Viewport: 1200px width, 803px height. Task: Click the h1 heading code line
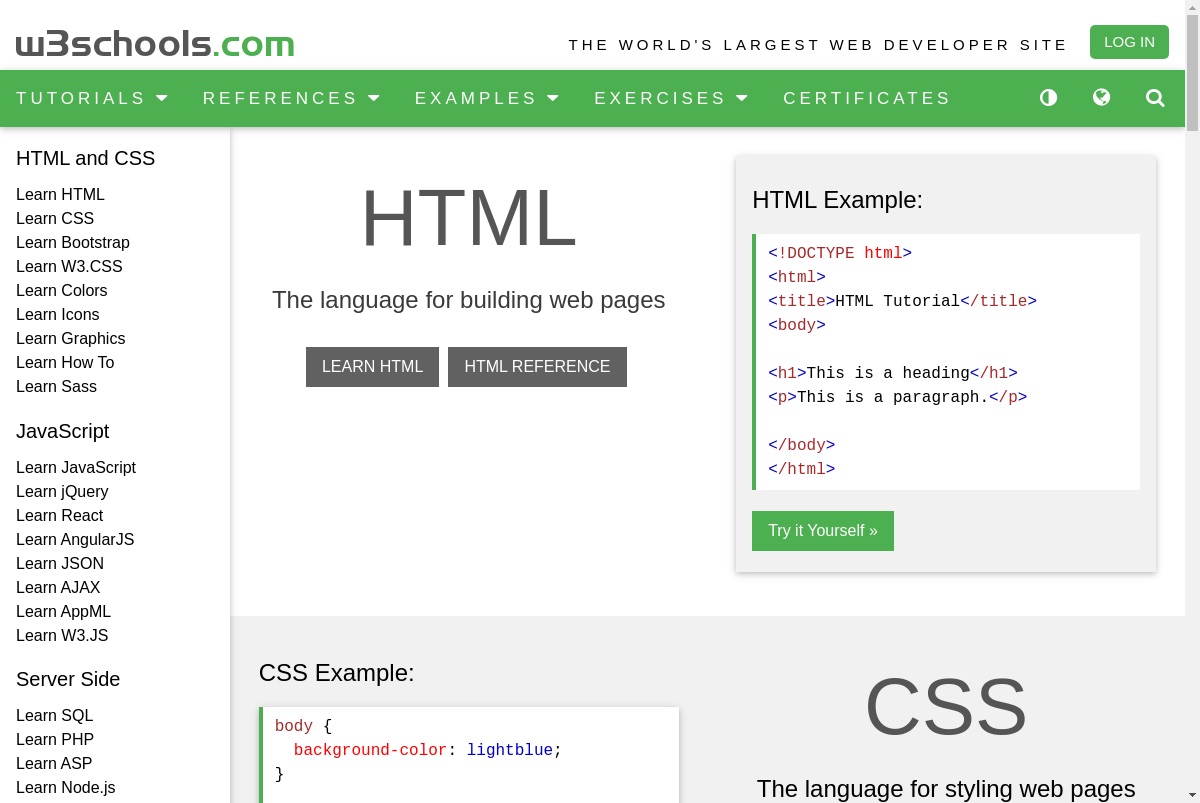pyautogui.click(x=893, y=374)
